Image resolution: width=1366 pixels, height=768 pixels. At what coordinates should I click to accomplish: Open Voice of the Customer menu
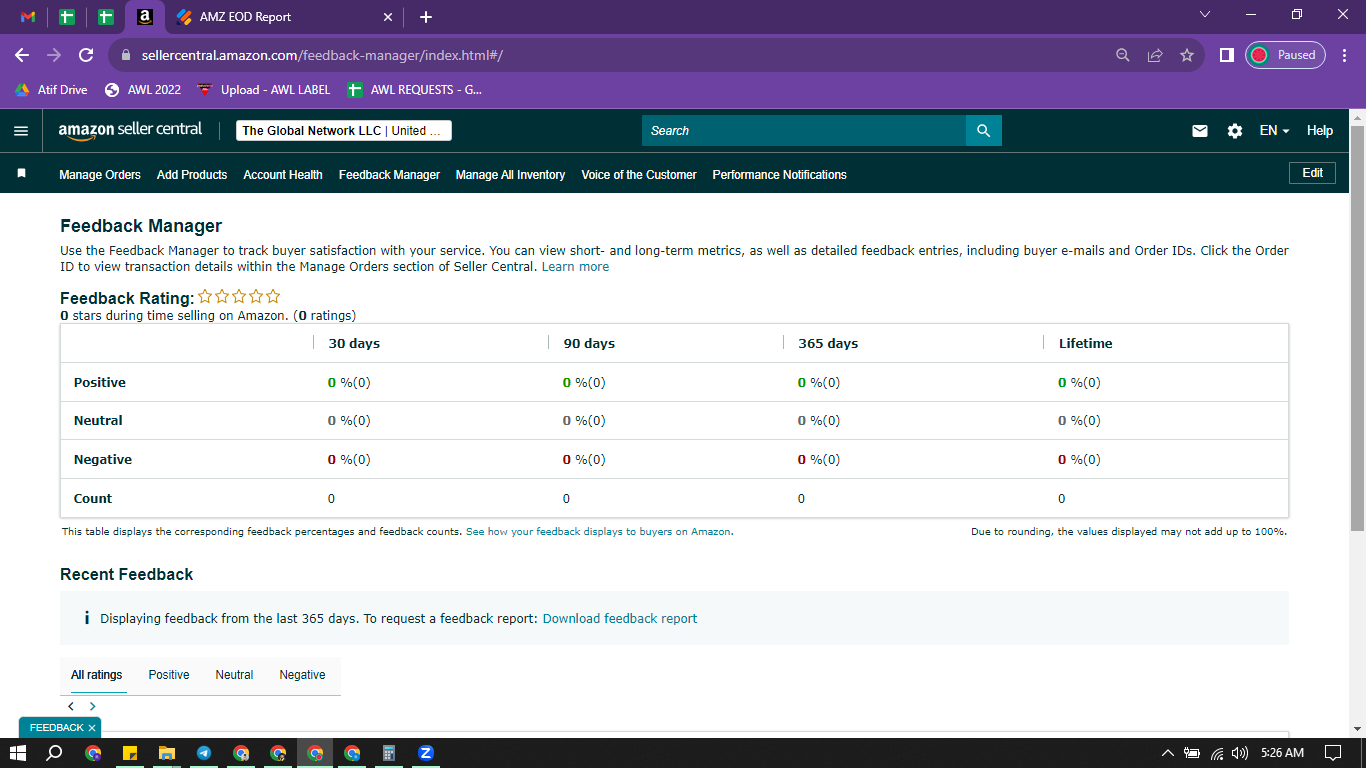pos(639,175)
